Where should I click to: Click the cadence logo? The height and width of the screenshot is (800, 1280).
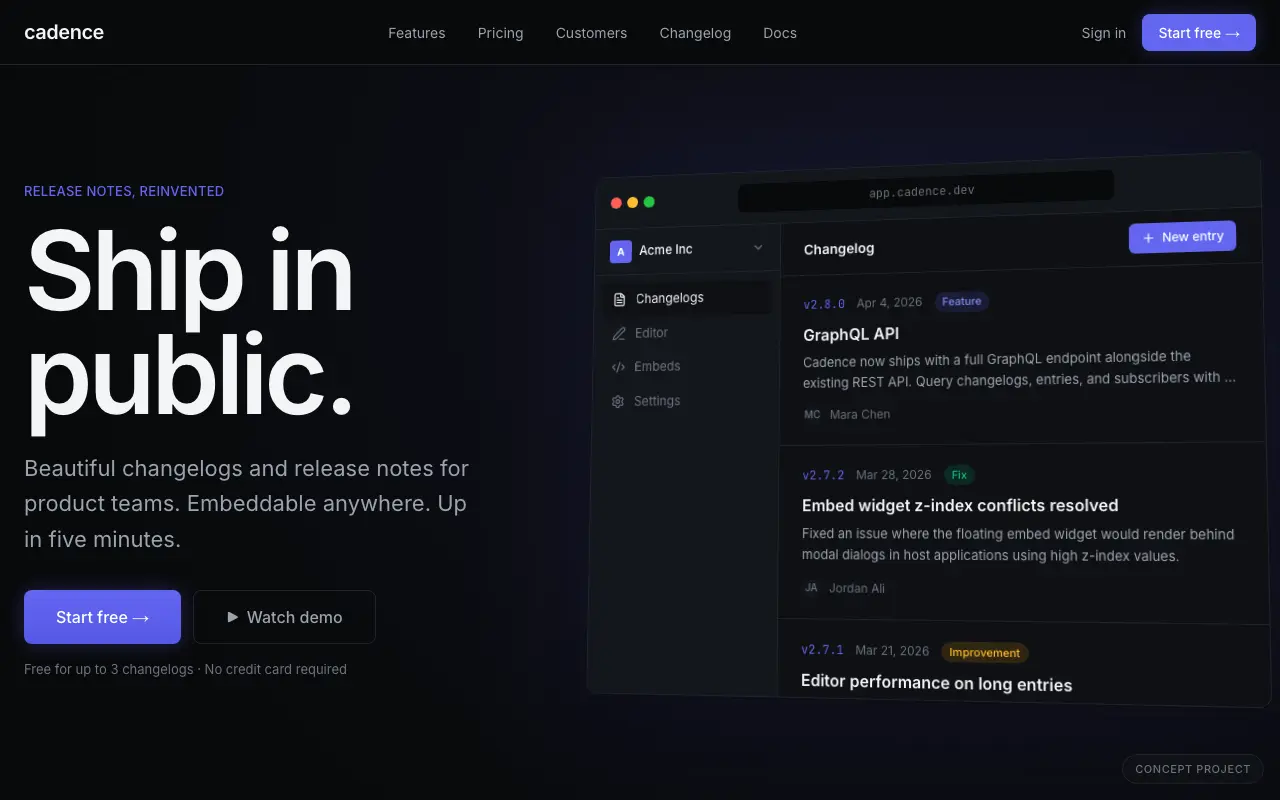click(x=64, y=32)
